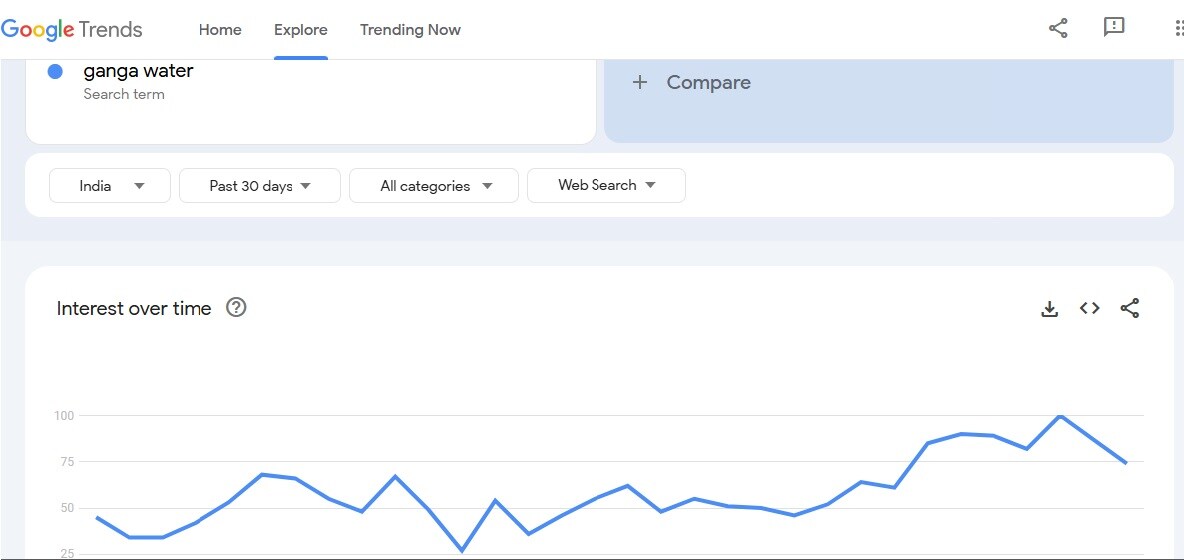Open the Past 30 days dropdown
Screen dimensions: 1184x560
[260, 186]
